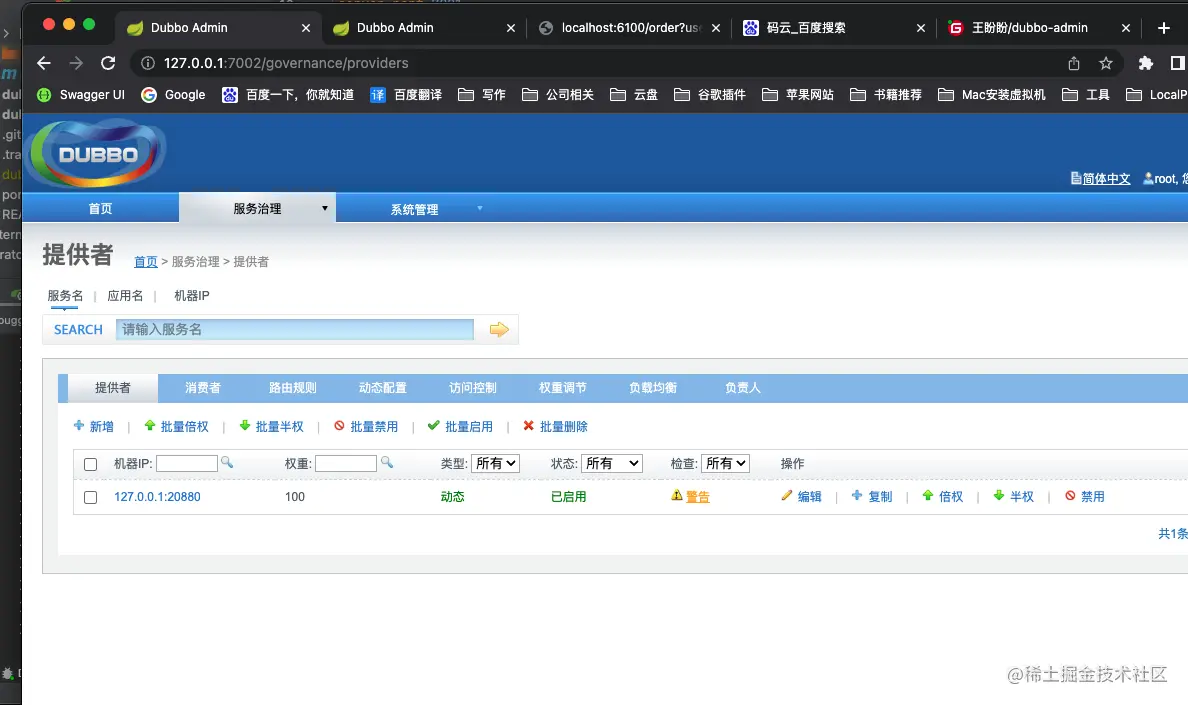The height and width of the screenshot is (705, 1188).
Task: Click the 批量启用 link
Action: click(x=460, y=426)
